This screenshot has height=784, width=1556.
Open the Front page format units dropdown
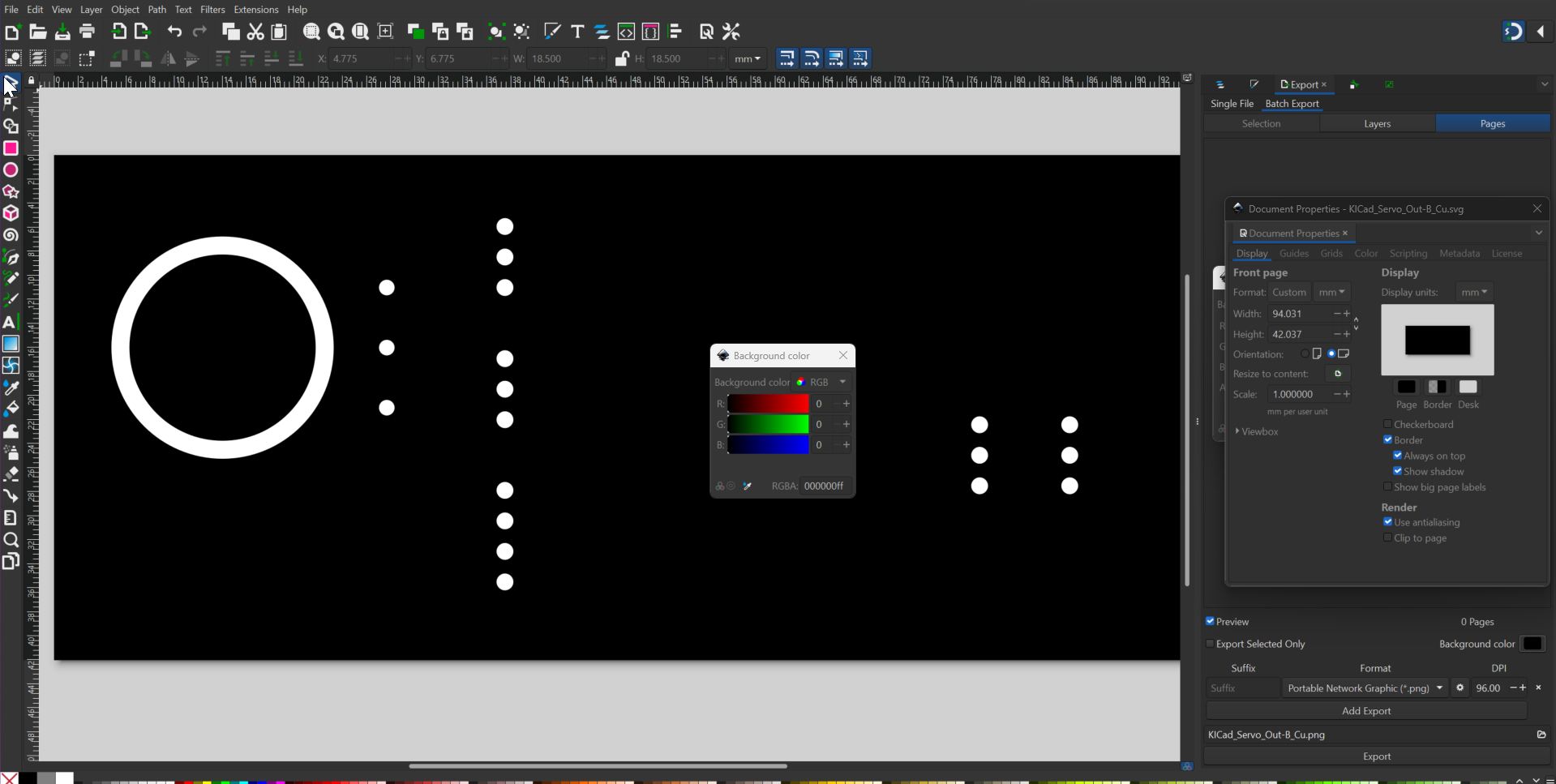pyautogui.click(x=1331, y=292)
